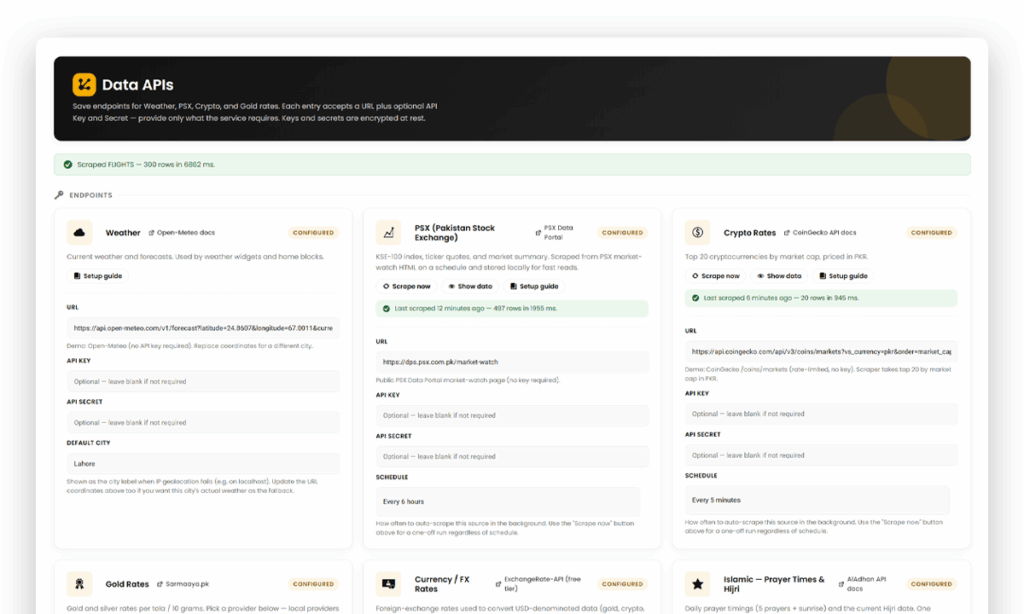Click the 'ENDPOINTS' section label
This screenshot has height=614, width=1024.
point(91,195)
